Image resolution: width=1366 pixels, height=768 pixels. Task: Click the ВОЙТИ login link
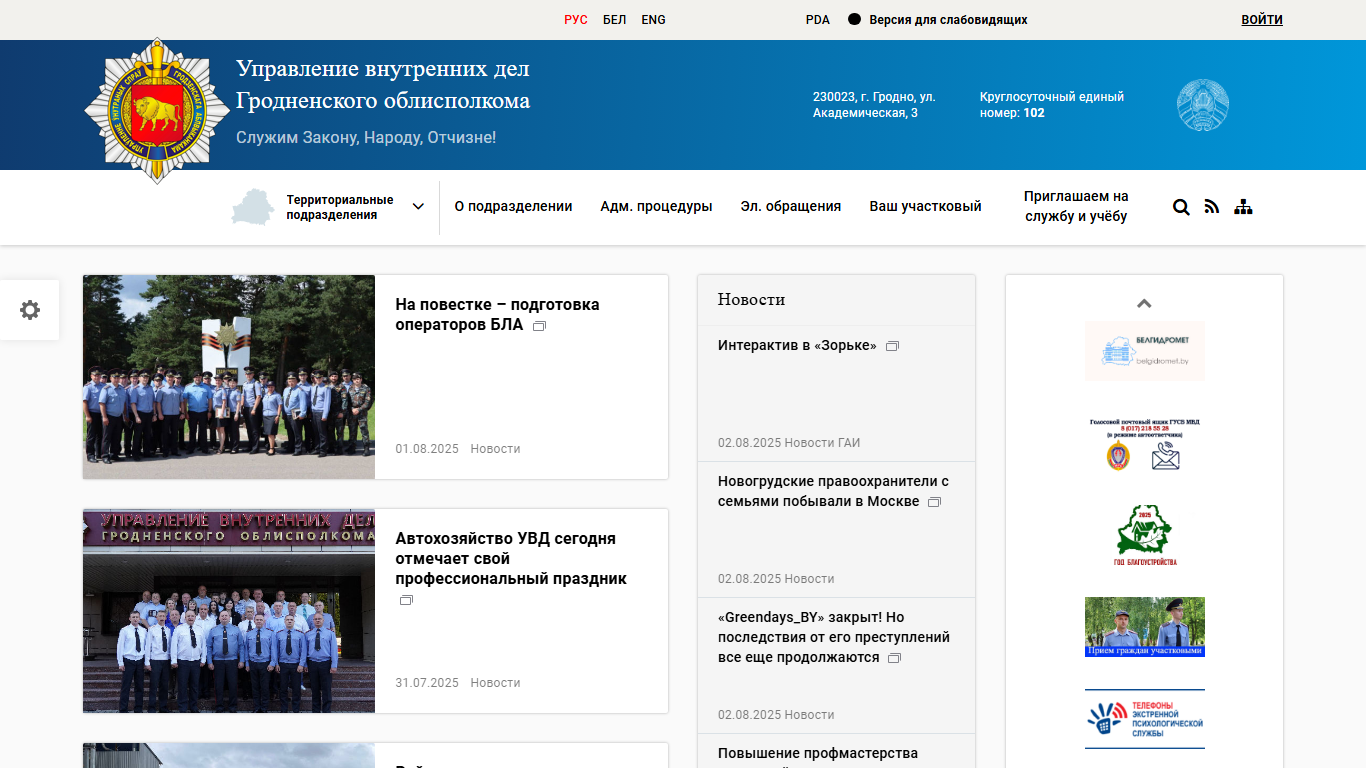[x=1261, y=20]
